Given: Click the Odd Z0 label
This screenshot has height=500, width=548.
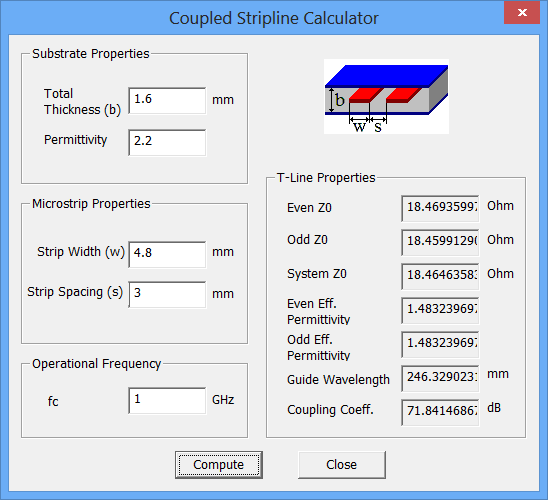Looking at the screenshot, I should click(307, 240).
